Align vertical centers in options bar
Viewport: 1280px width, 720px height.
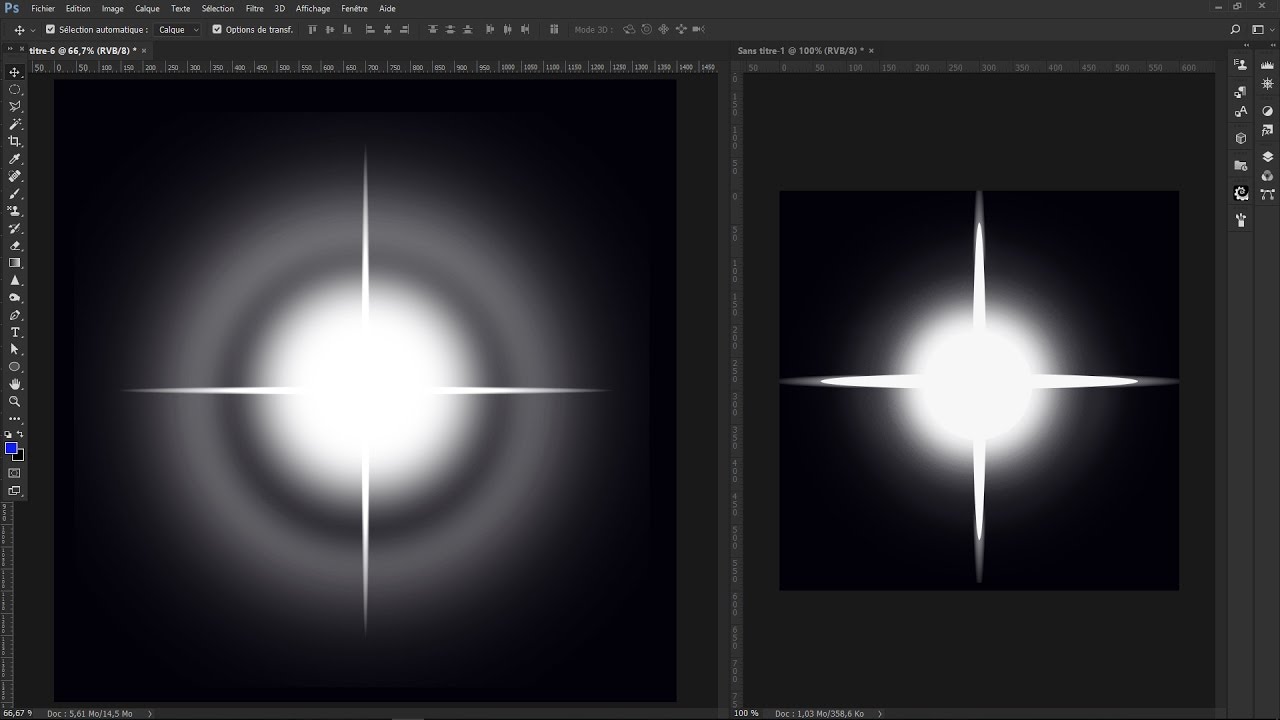(x=329, y=30)
